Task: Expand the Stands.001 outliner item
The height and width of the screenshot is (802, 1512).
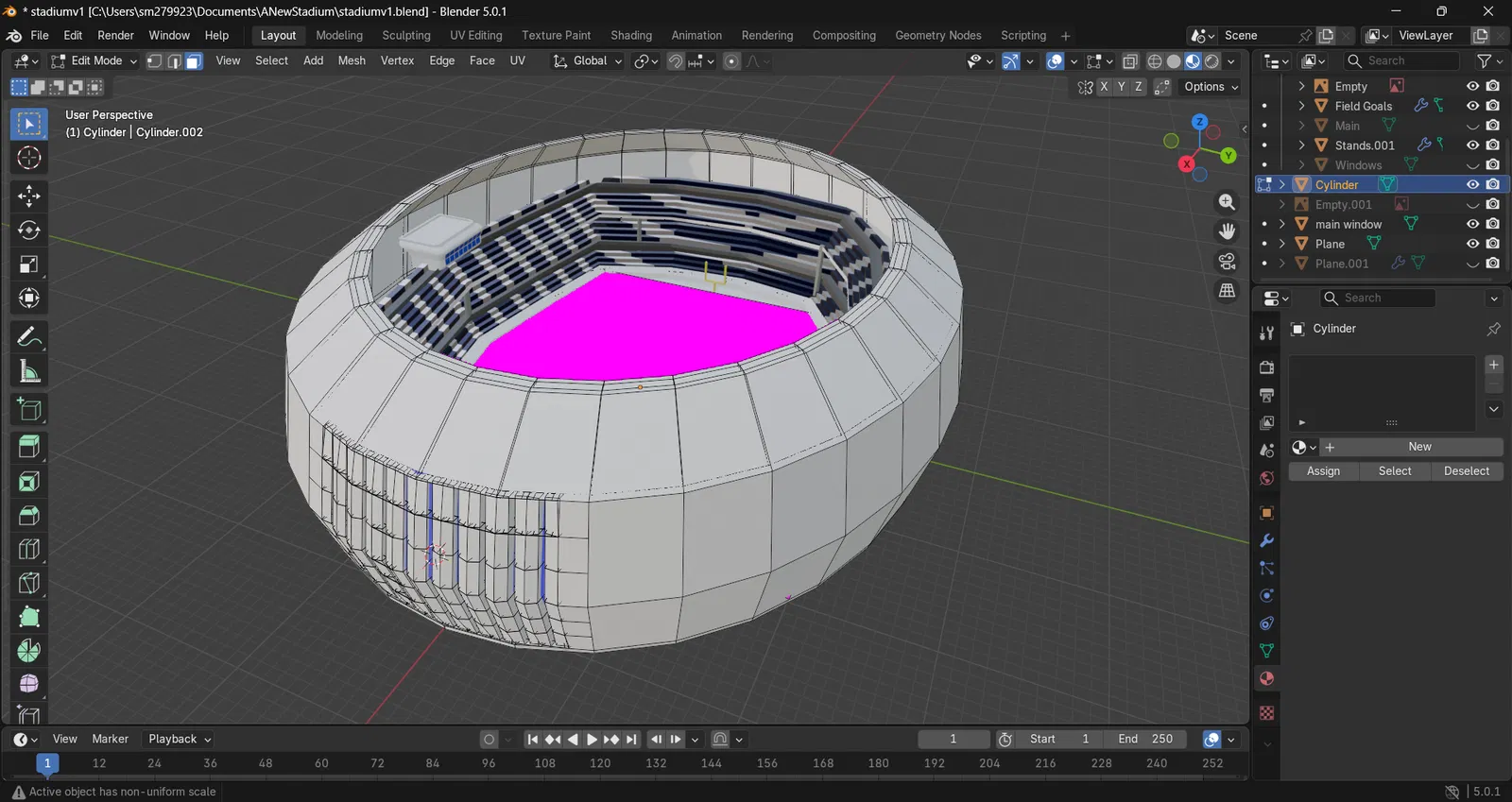Action: coord(1302,145)
